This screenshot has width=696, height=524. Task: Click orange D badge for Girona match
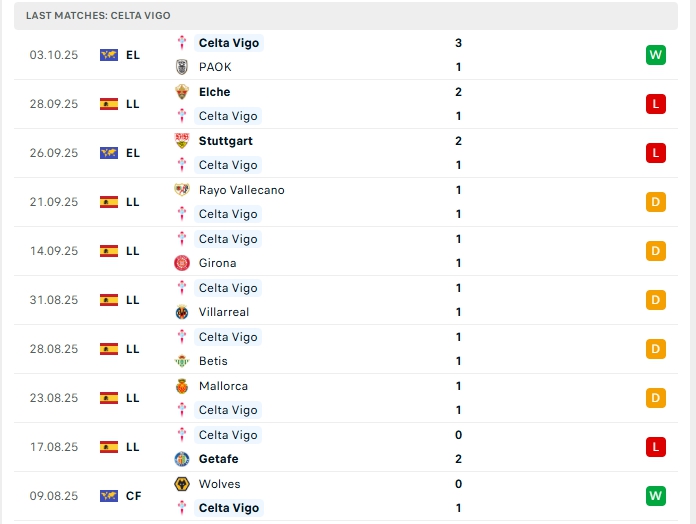[x=655, y=251]
